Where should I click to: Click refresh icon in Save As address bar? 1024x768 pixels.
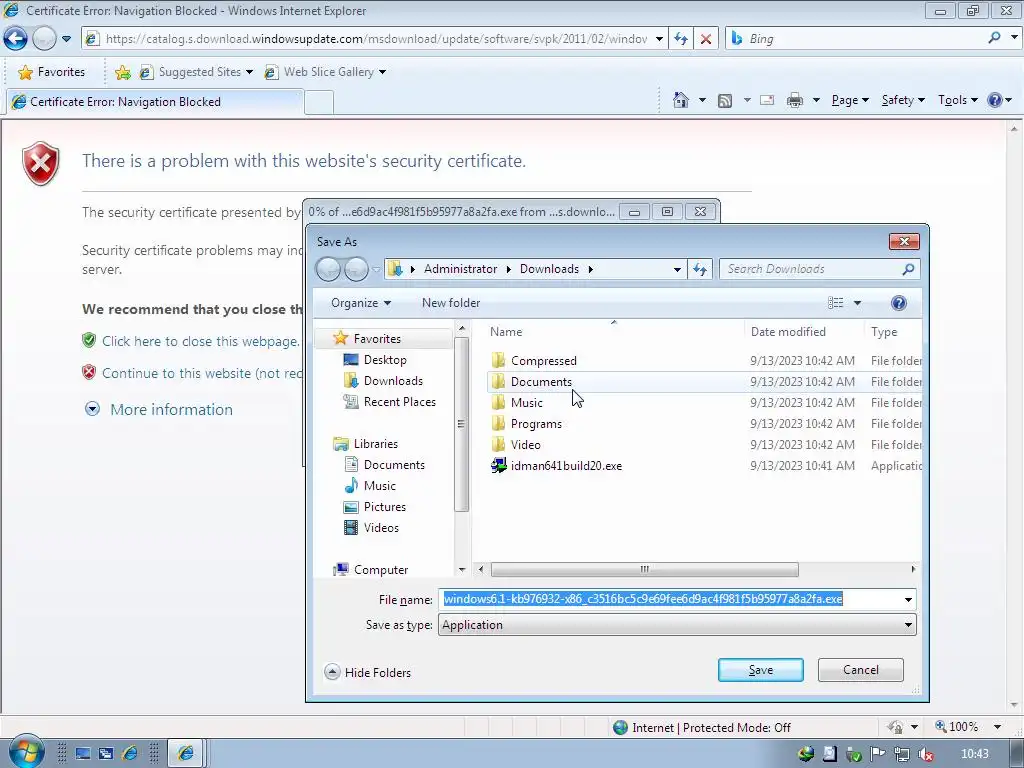[x=700, y=269]
